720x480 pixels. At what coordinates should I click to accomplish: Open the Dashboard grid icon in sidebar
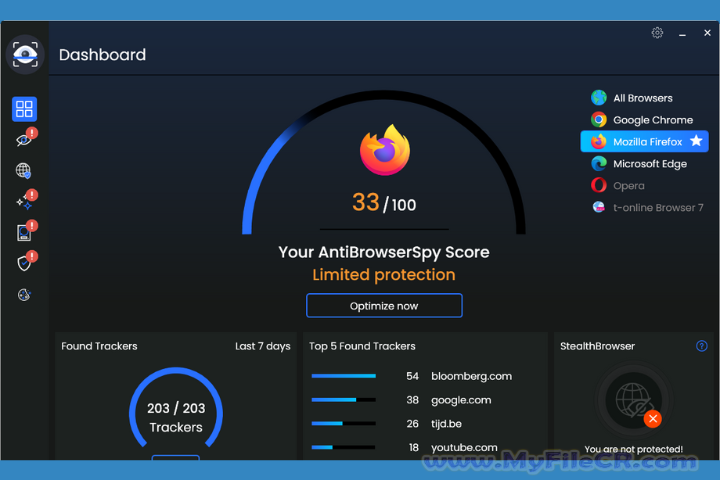click(24, 109)
